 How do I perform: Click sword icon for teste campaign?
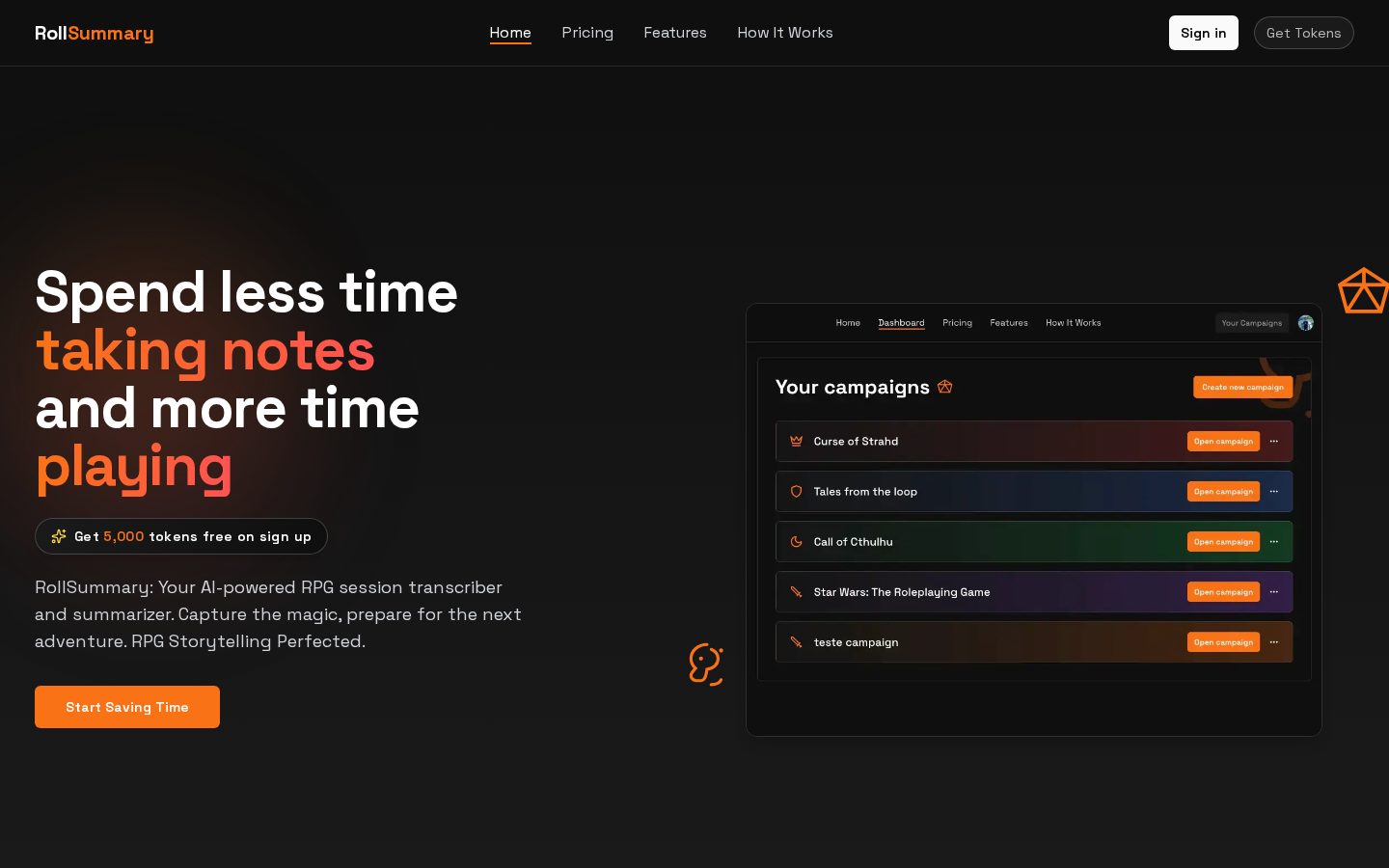[x=796, y=642]
